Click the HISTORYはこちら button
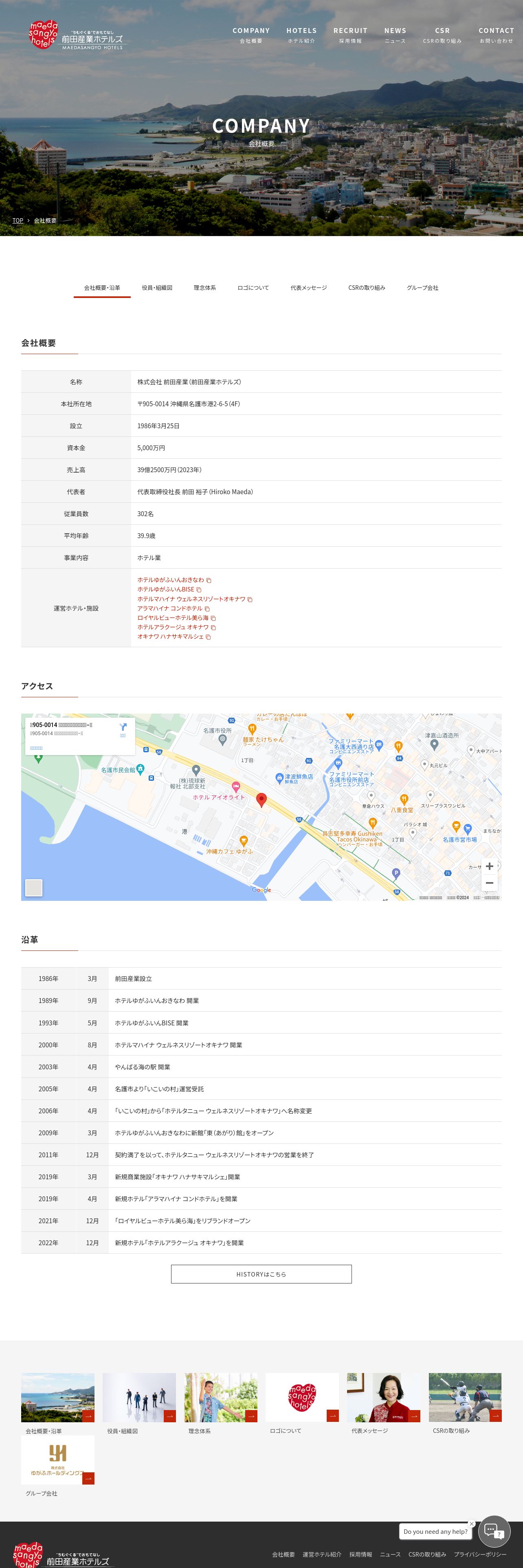Image resolution: width=523 pixels, height=1568 pixels. coord(261,1274)
